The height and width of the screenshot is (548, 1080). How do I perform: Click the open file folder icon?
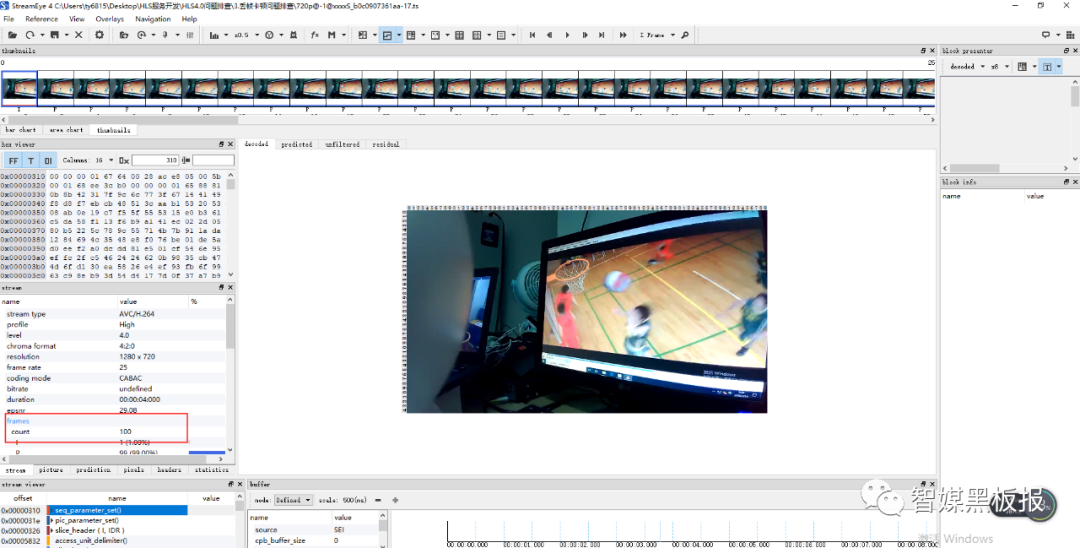point(12,35)
